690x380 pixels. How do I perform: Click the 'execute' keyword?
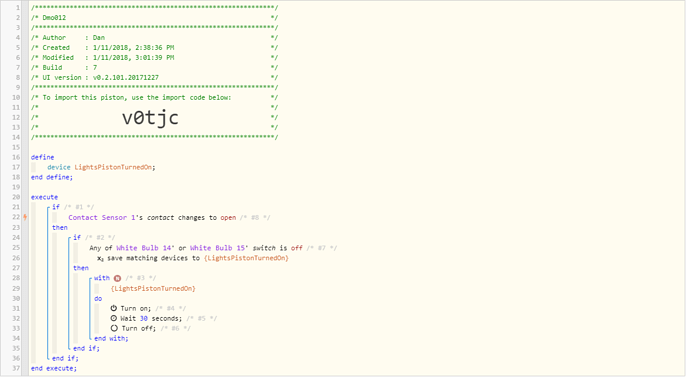(44, 197)
